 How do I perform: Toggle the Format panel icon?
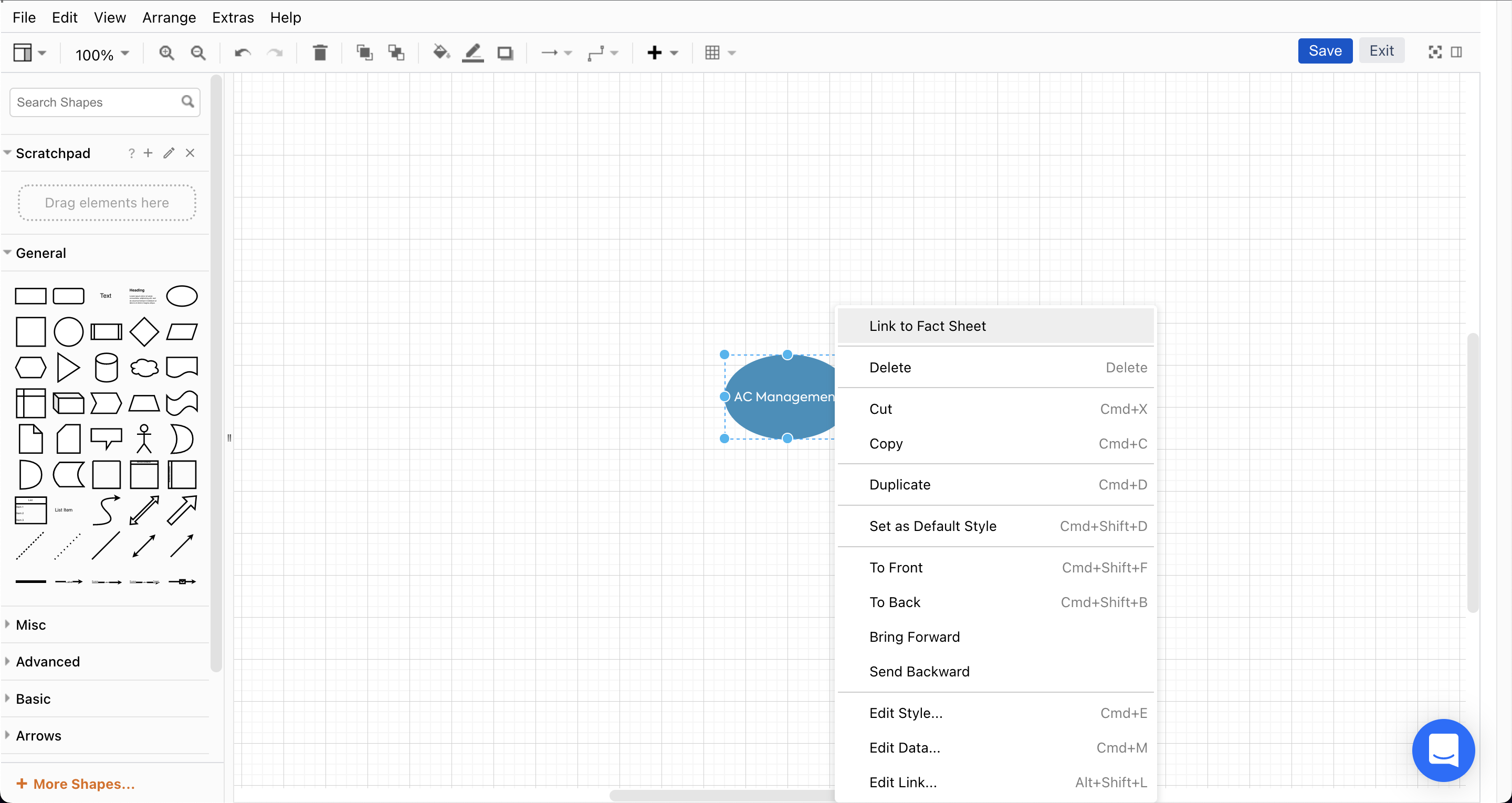pos(1456,52)
